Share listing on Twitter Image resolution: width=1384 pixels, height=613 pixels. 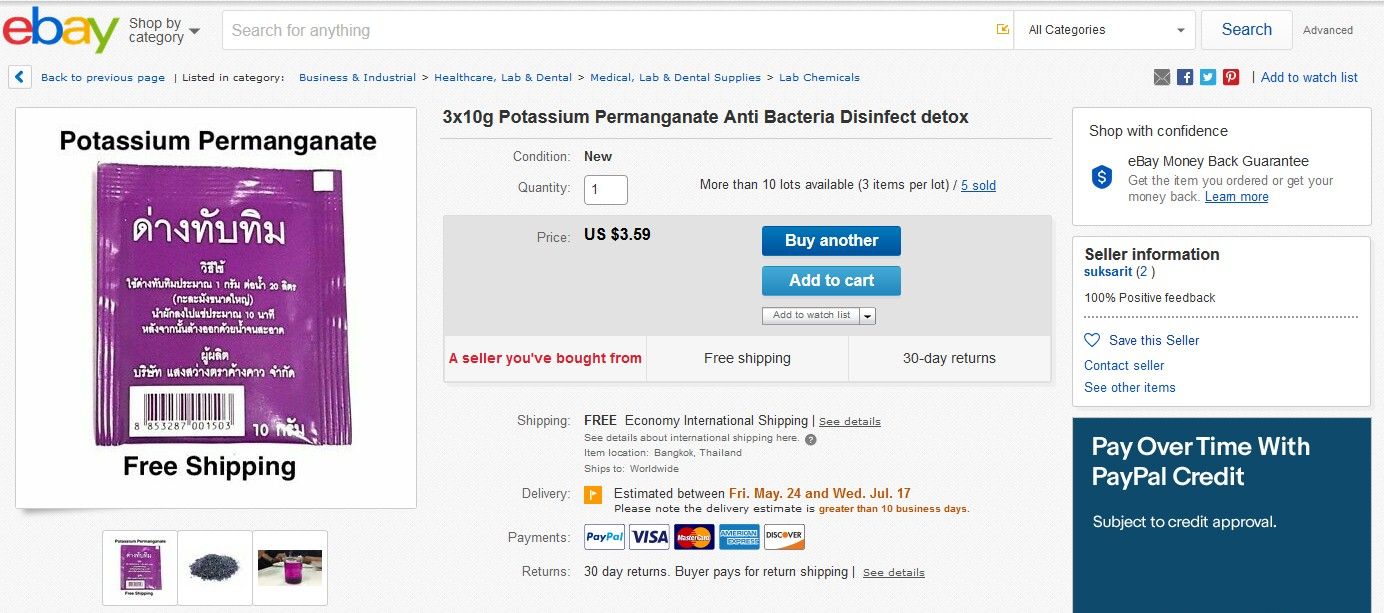(x=1208, y=77)
